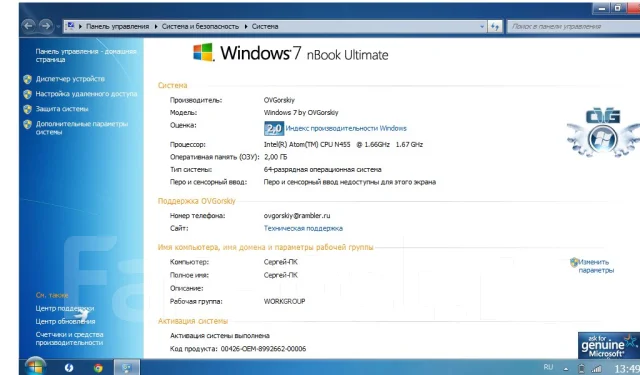Click the network signal tray icon
Viewport: 640px width, 375px height.
[x=596, y=368]
